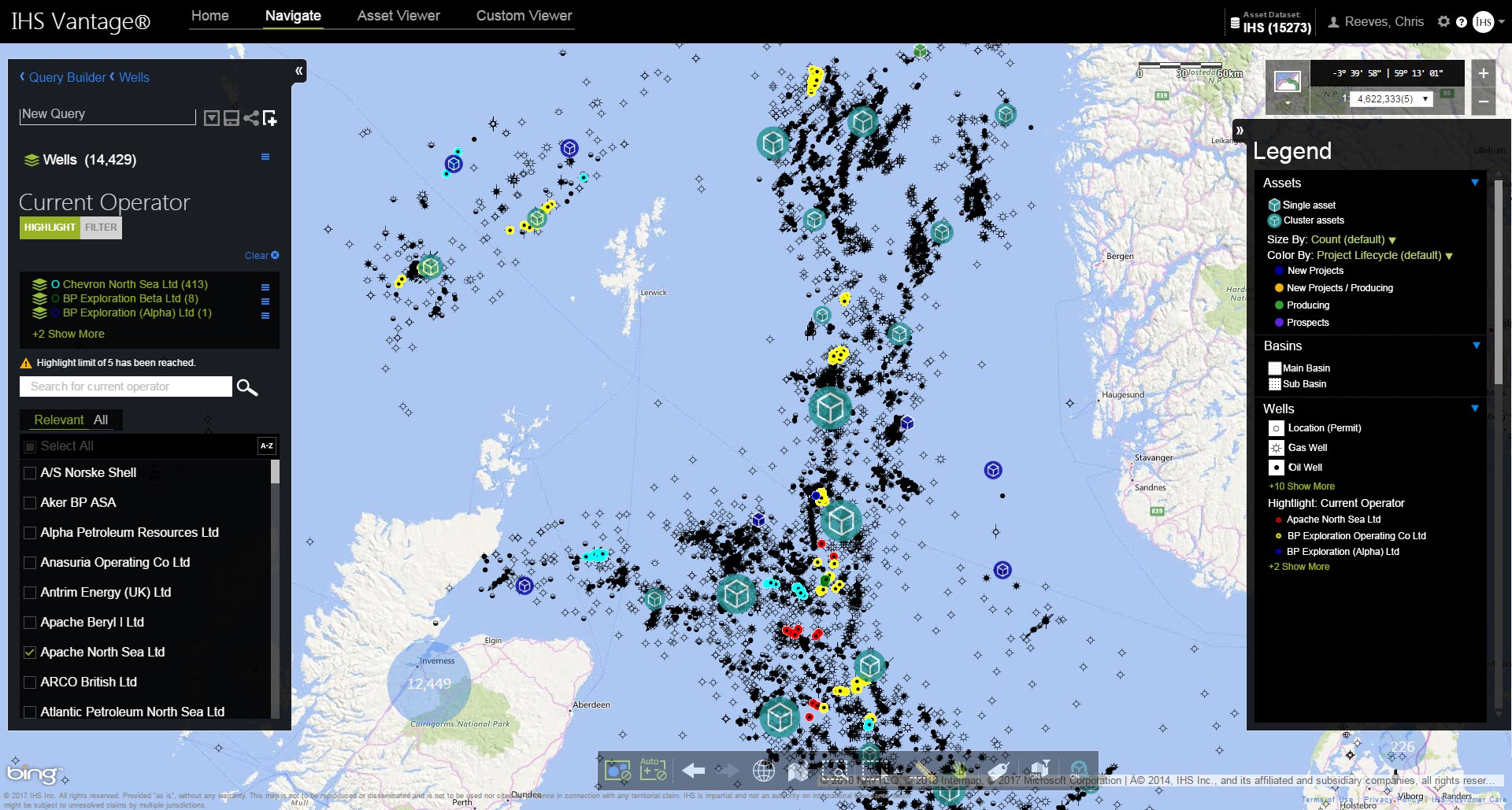Open BP Exploration Beta Ltd row menu
1512x810 pixels.
265,301
